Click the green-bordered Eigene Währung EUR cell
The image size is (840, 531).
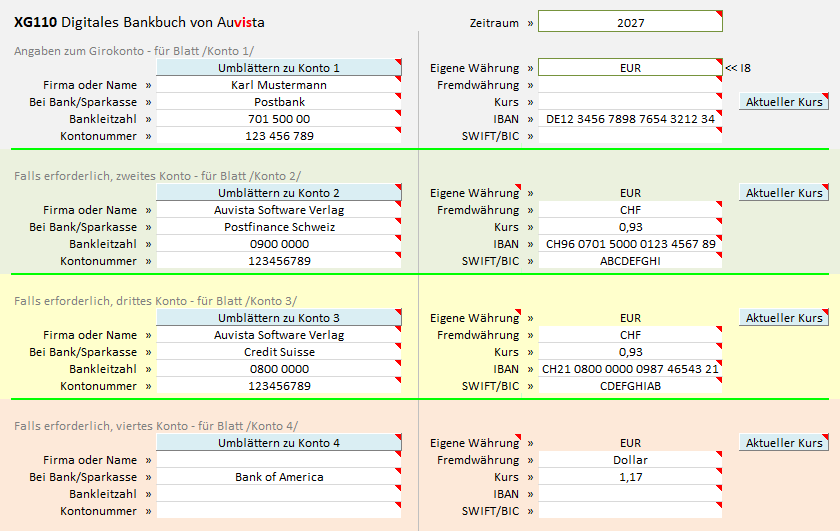629,68
